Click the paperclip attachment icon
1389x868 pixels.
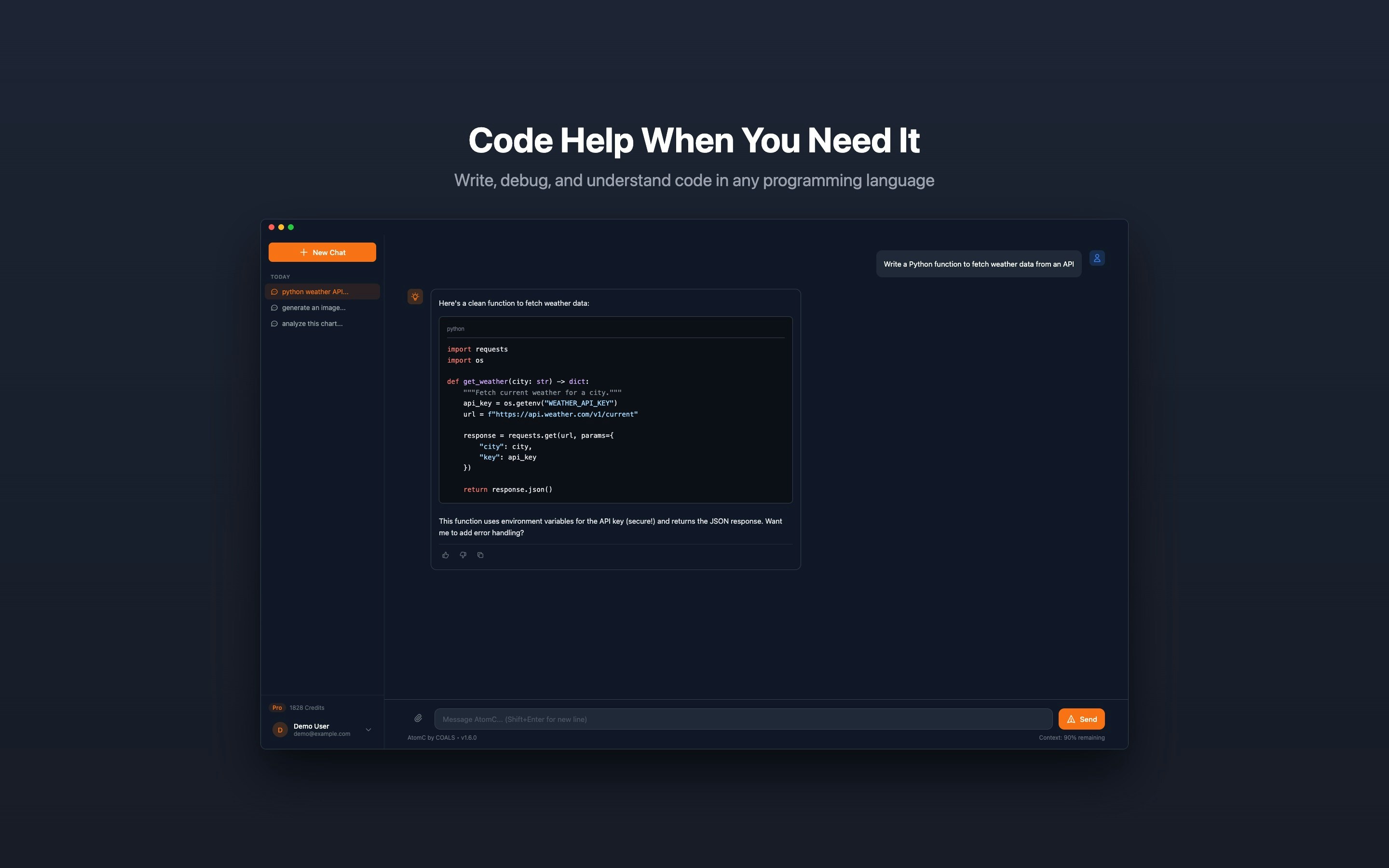[418, 718]
